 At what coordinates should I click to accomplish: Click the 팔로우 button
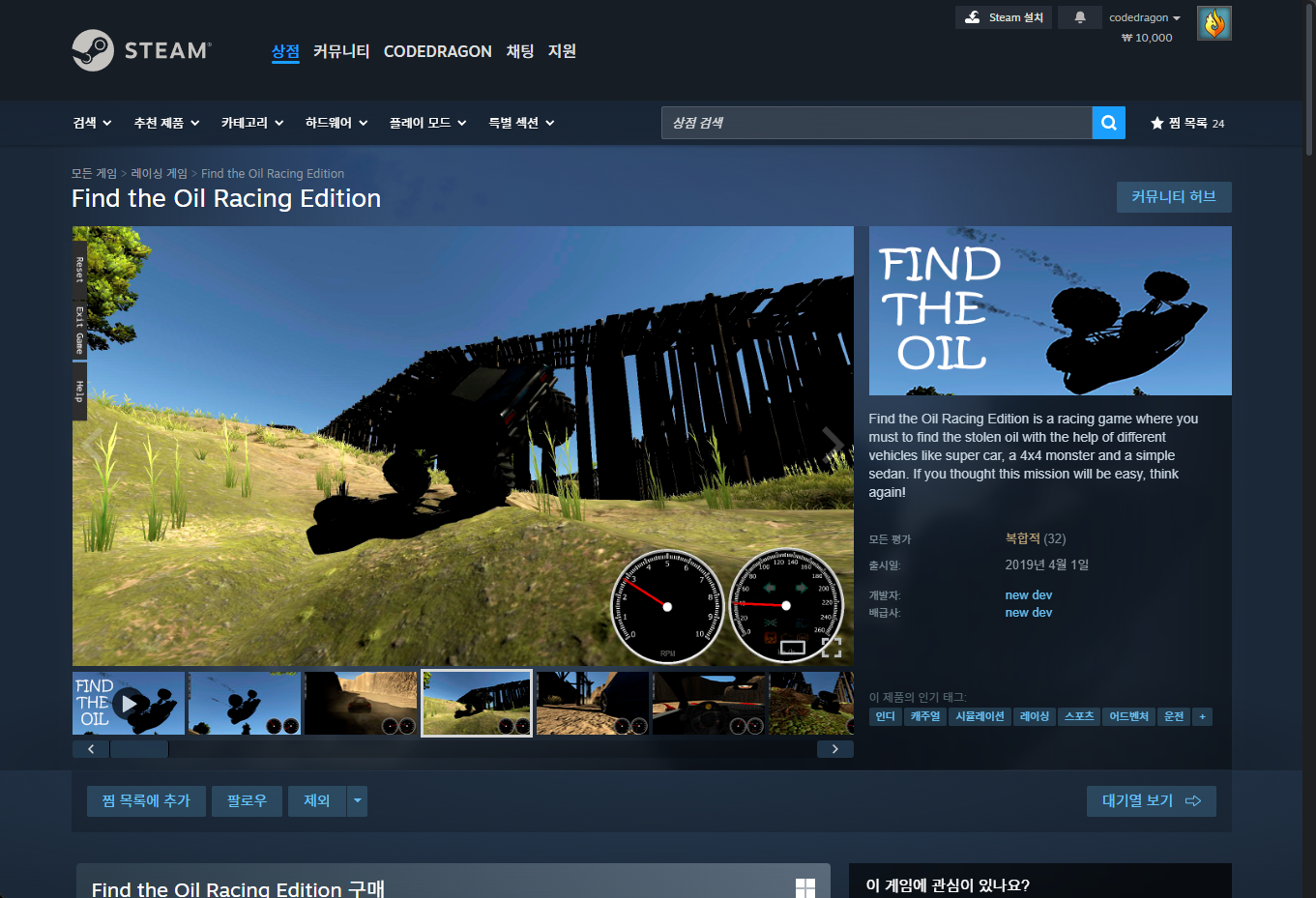click(x=247, y=800)
